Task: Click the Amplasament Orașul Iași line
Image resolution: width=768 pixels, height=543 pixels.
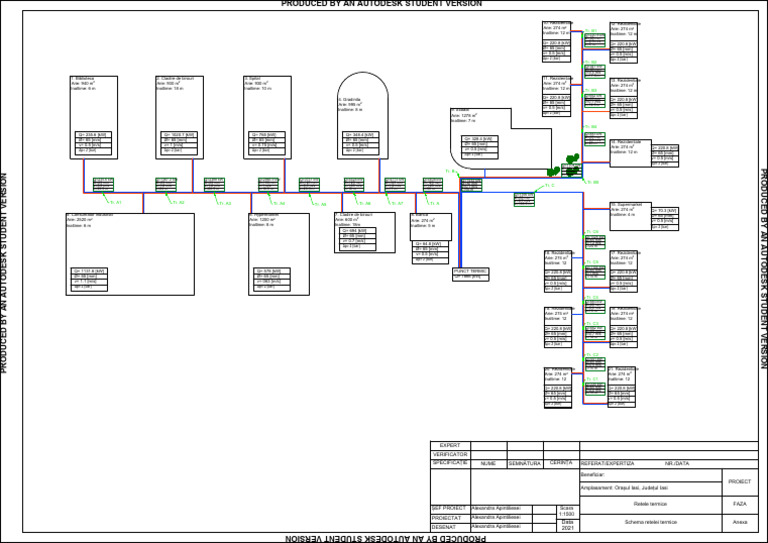Action: click(624, 488)
